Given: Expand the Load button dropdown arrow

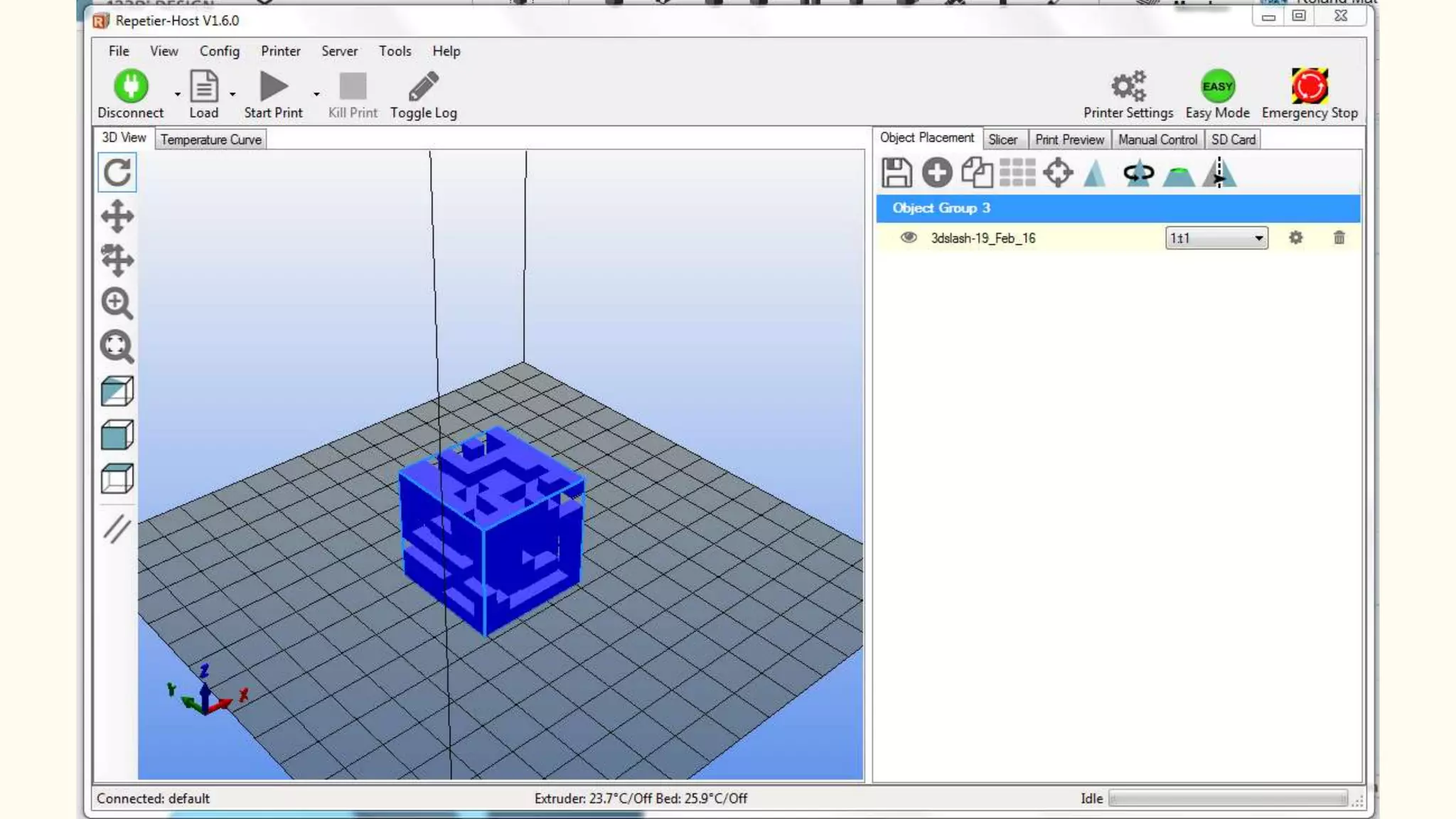Looking at the screenshot, I should coord(232,95).
